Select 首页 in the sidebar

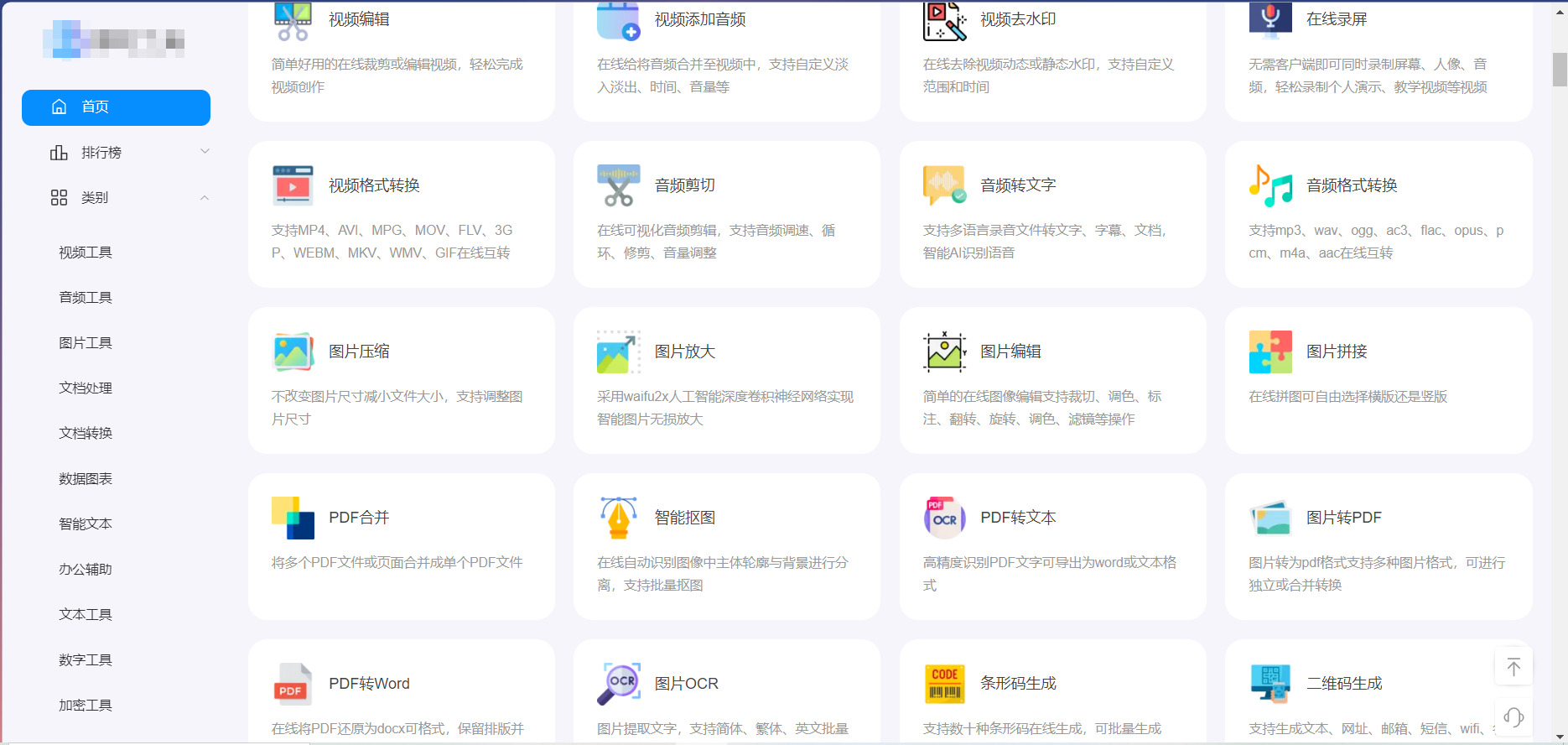[x=116, y=107]
